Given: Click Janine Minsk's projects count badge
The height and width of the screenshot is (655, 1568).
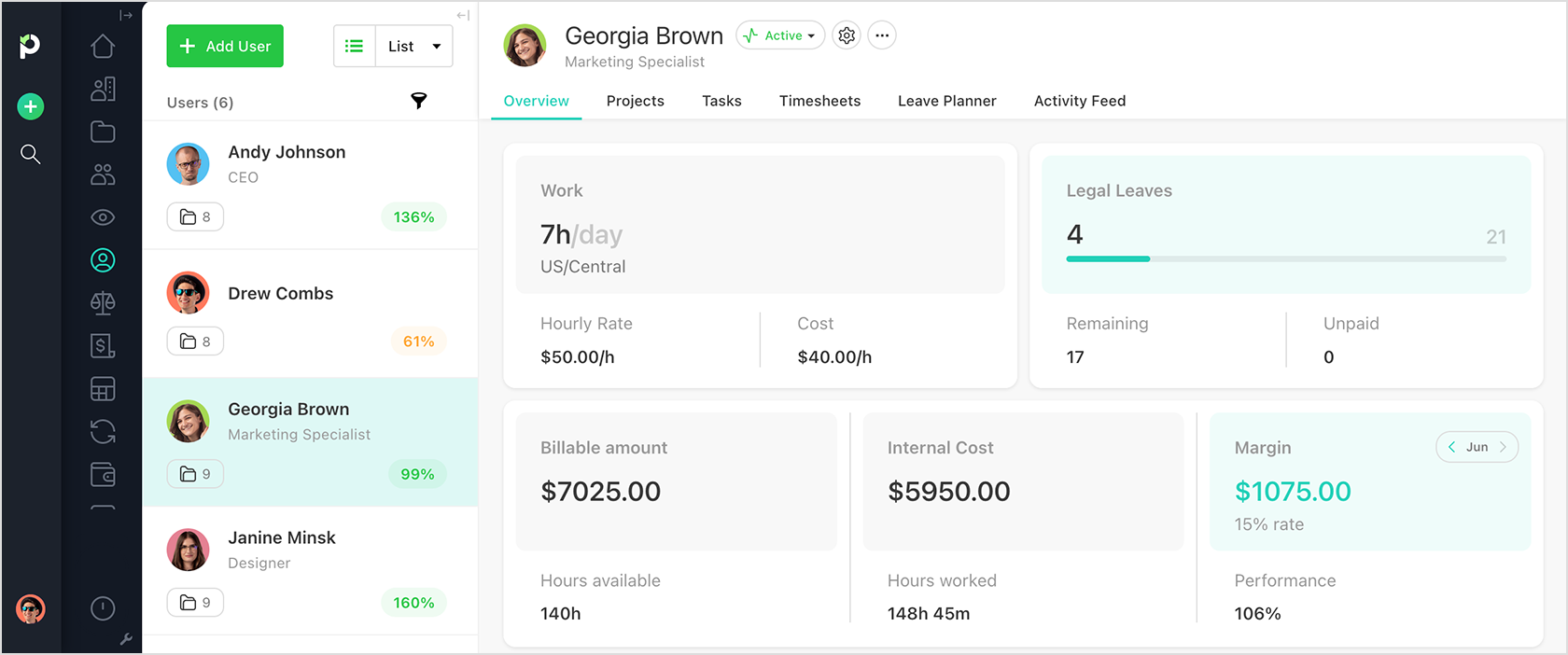Looking at the screenshot, I should (x=195, y=603).
